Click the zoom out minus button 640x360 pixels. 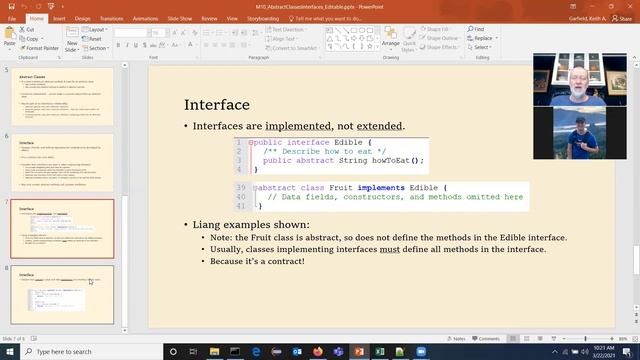[x=564, y=339]
